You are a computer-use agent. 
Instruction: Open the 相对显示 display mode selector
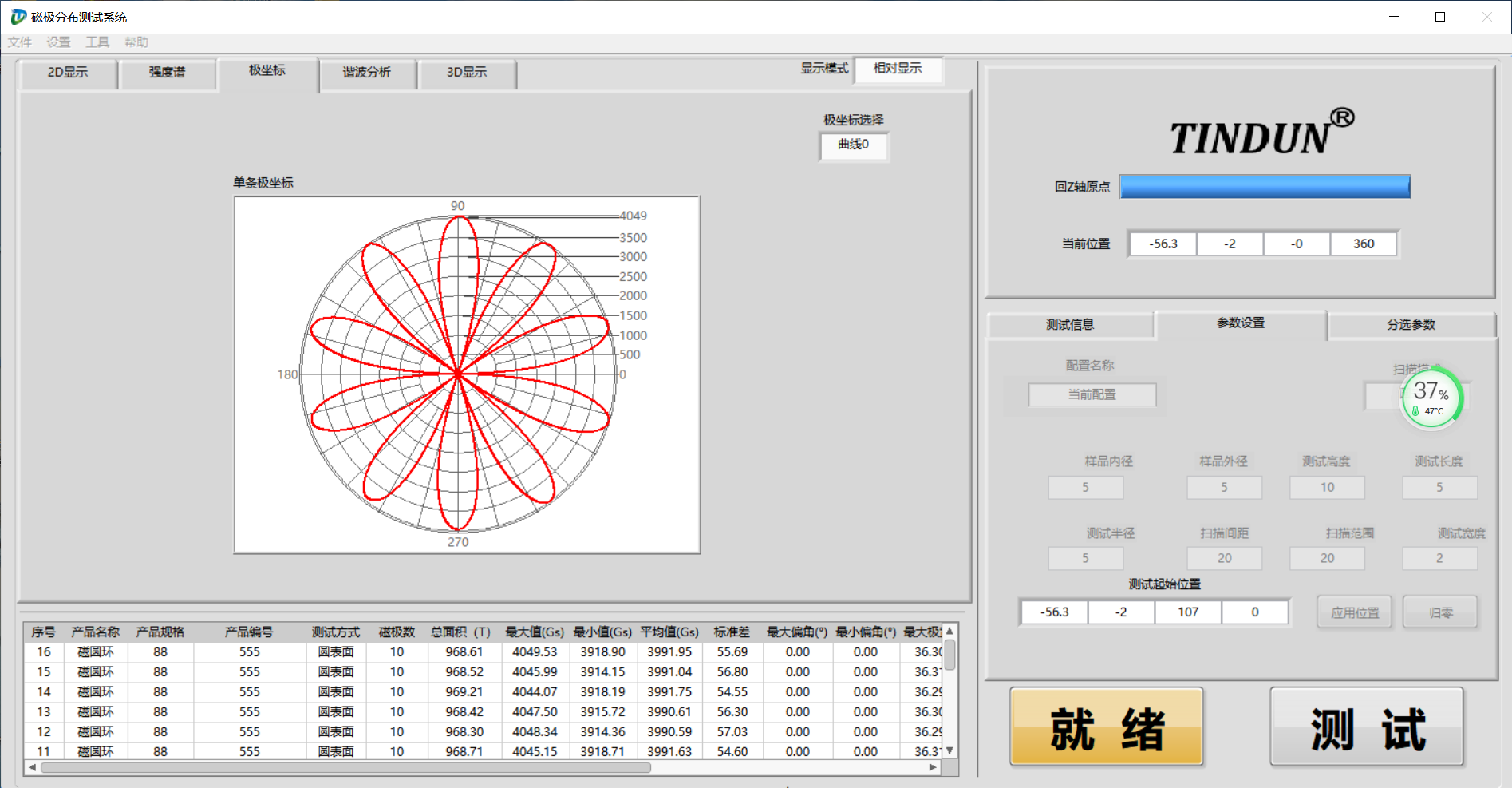[898, 69]
